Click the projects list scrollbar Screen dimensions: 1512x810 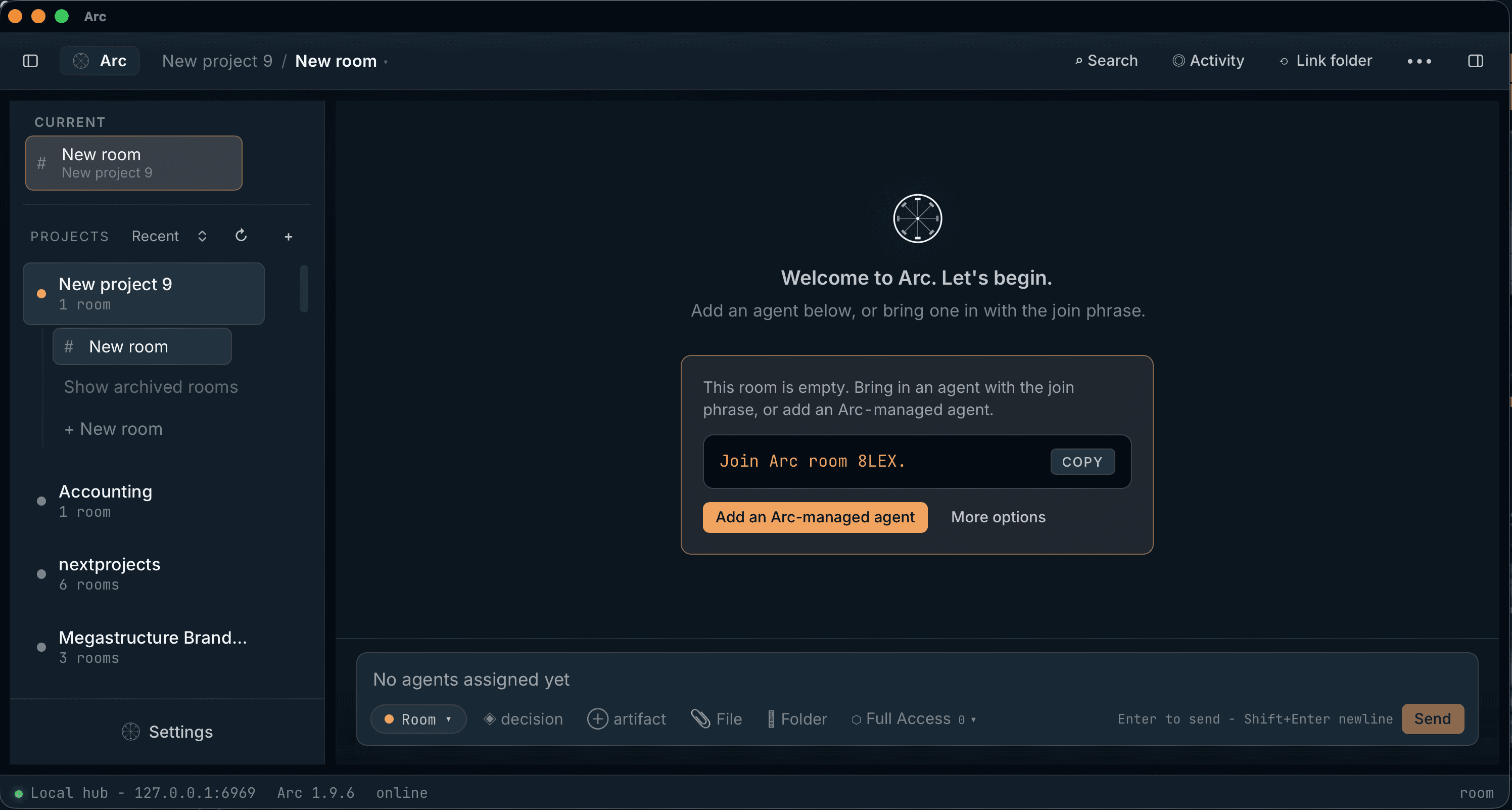(x=304, y=289)
